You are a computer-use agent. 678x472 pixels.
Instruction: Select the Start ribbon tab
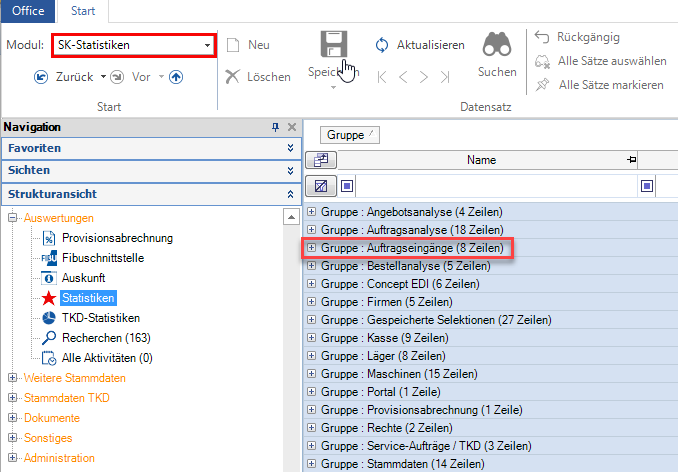[x=83, y=13]
